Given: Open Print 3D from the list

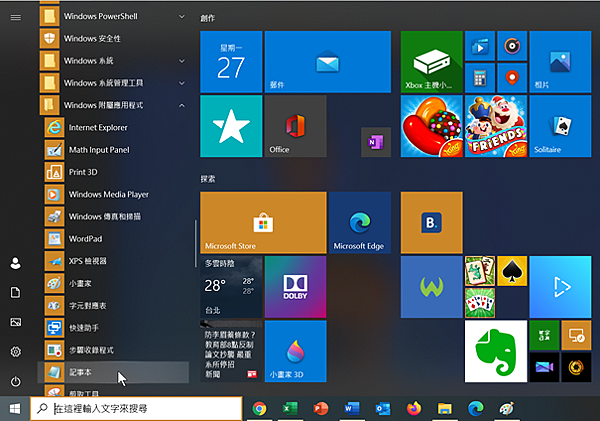Looking at the screenshot, I should (113, 172).
